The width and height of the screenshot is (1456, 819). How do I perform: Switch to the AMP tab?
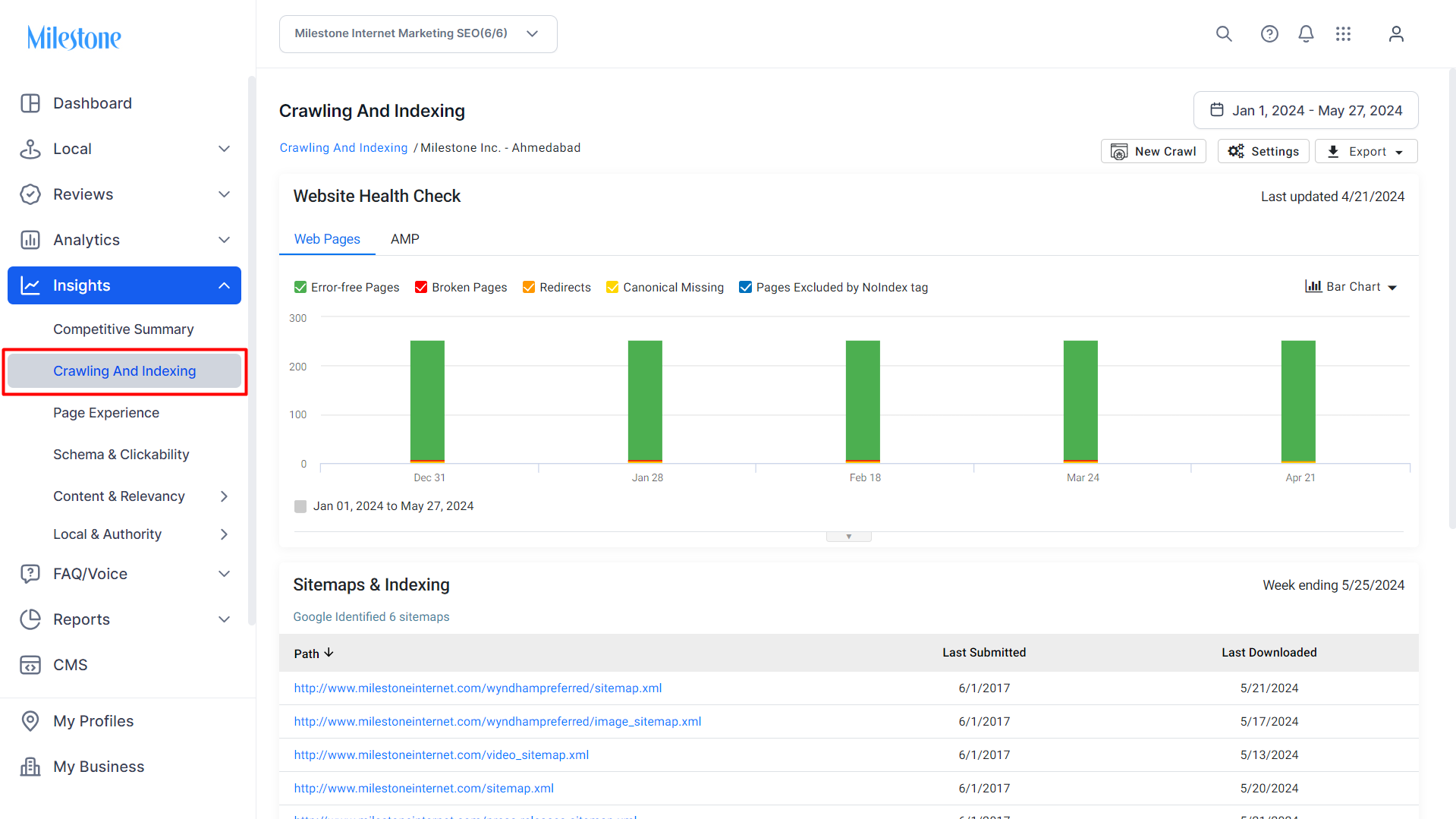click(x=404, y=239)
